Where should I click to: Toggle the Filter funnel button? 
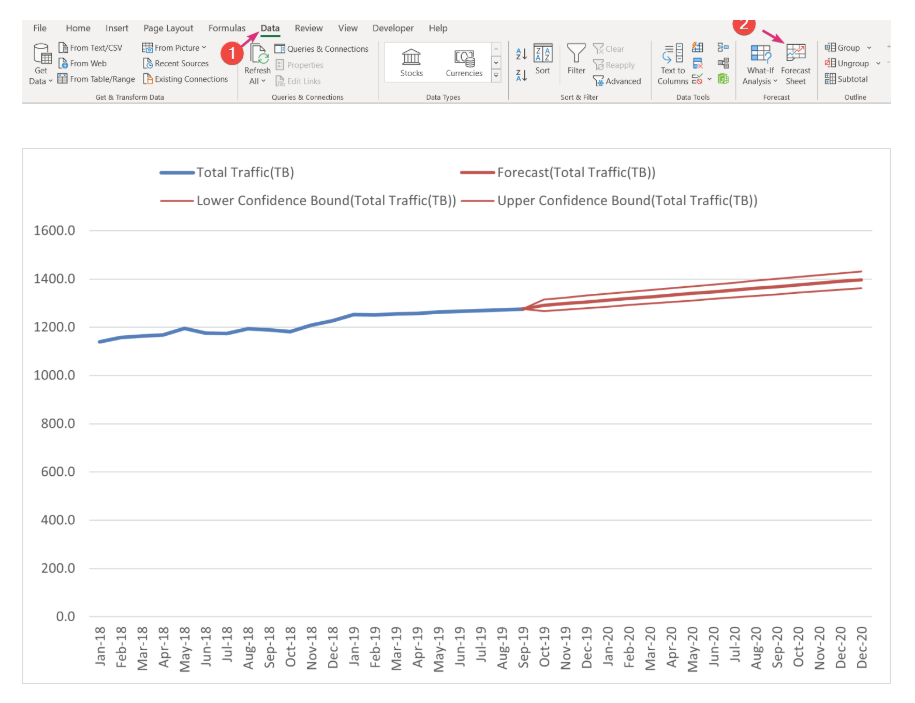(576, 60)
